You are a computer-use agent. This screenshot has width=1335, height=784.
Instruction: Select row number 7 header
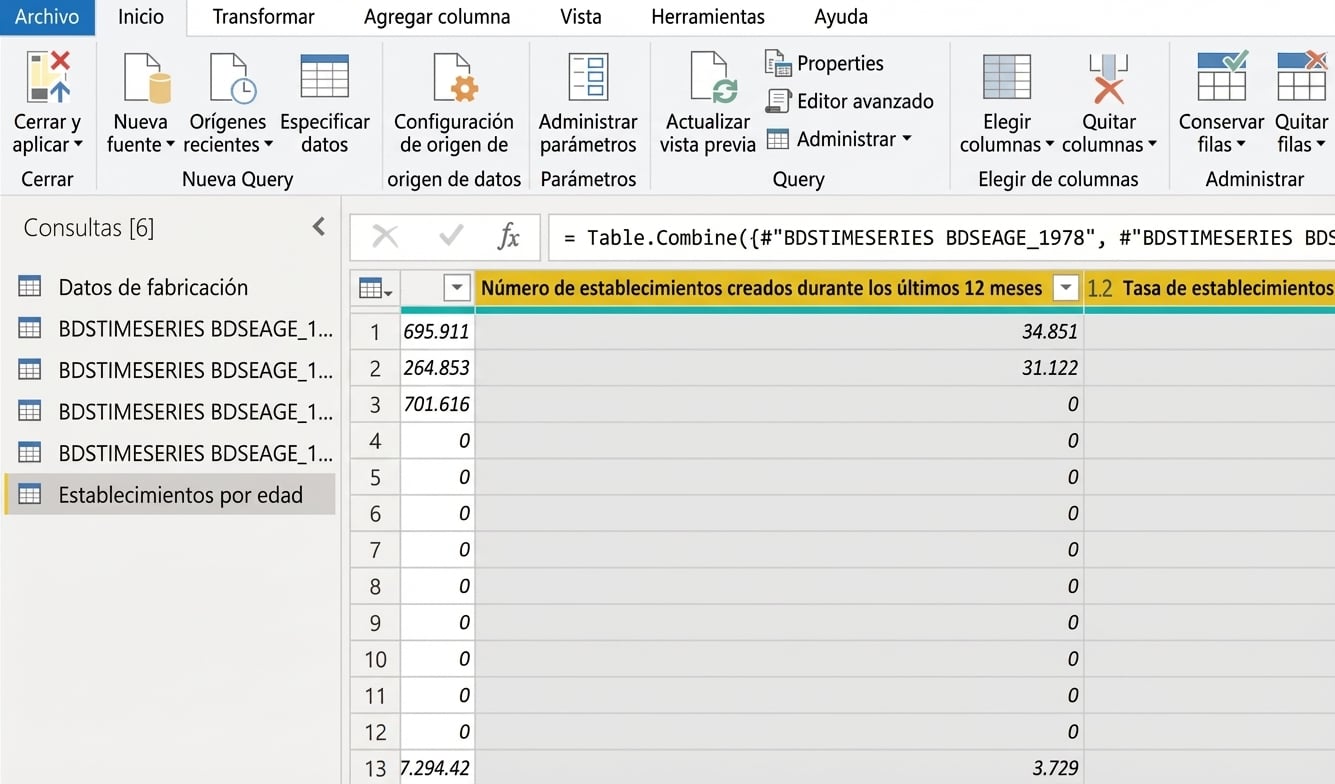375,550
